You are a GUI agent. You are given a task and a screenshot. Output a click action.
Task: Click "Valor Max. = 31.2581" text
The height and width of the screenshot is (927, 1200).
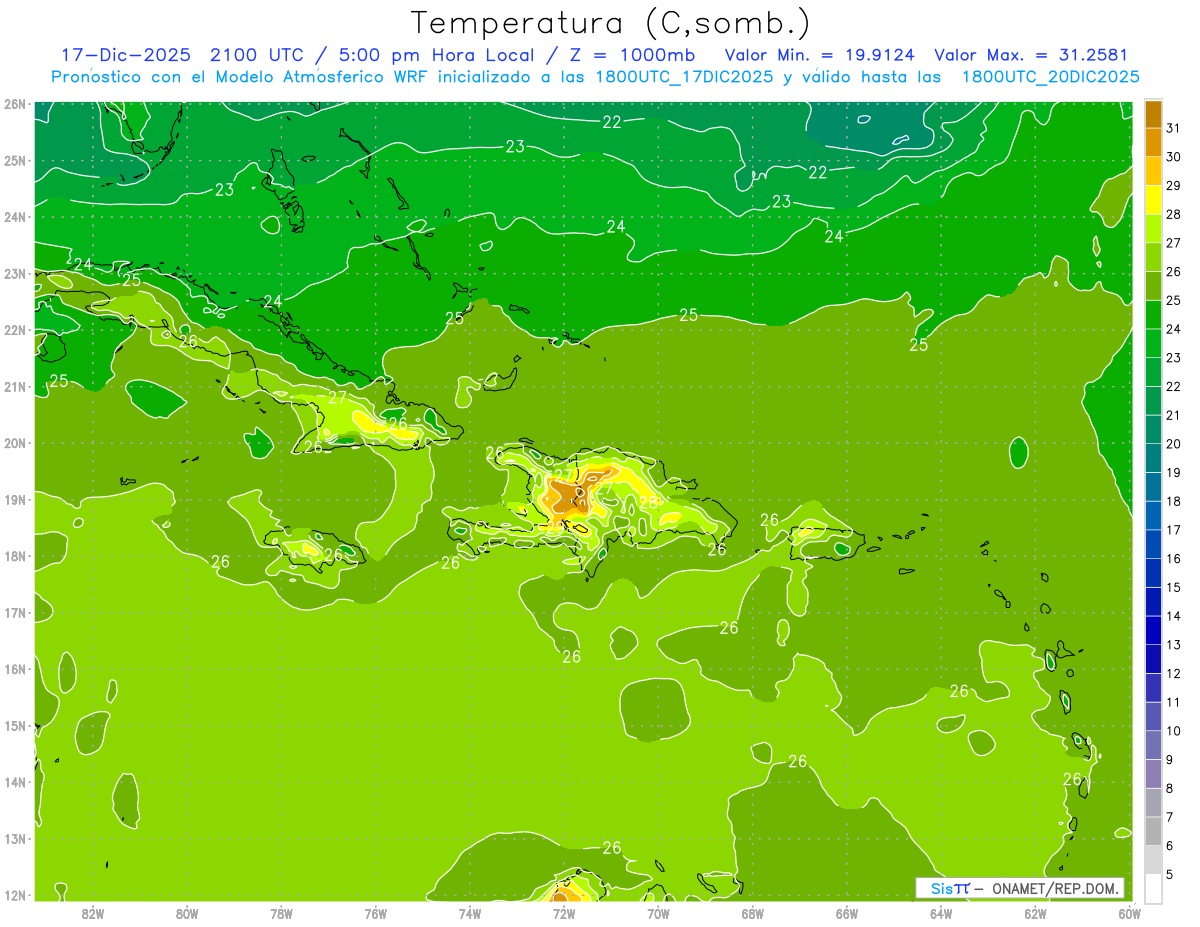point(1030,55)
